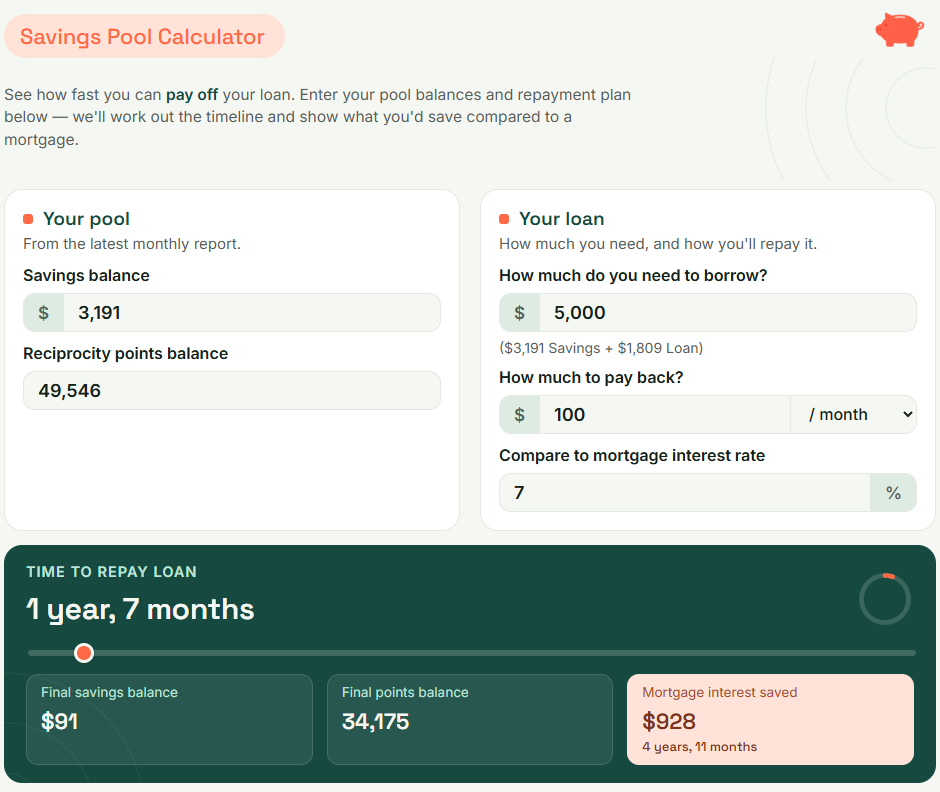Click the 'Savings balance' label
The image size is (940, 792).
point(86,276)
